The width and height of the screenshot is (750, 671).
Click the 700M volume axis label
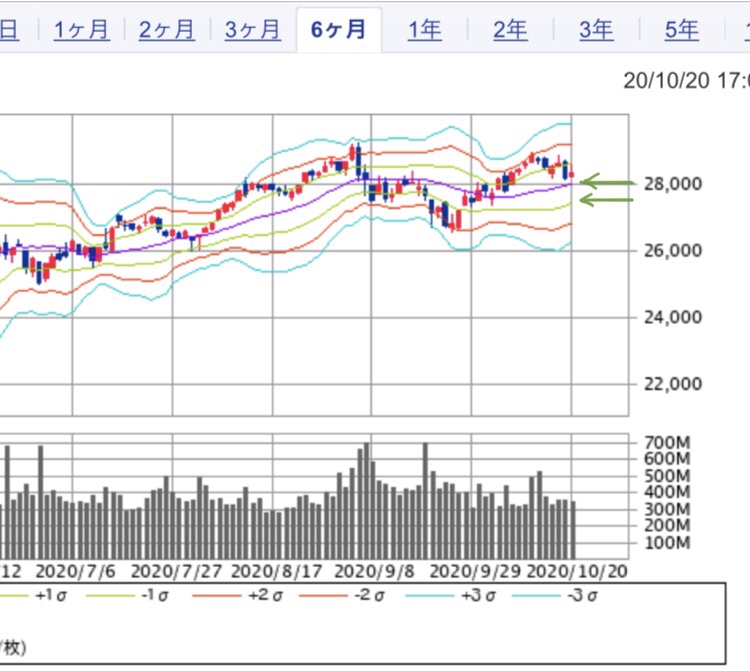click(667, 443)
